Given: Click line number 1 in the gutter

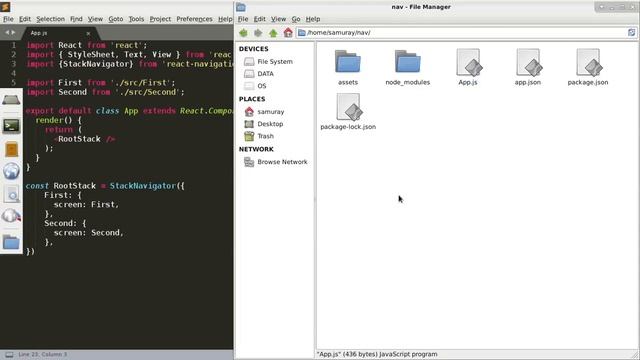Looking at the screenshot, I should click(x=13, y=45).
